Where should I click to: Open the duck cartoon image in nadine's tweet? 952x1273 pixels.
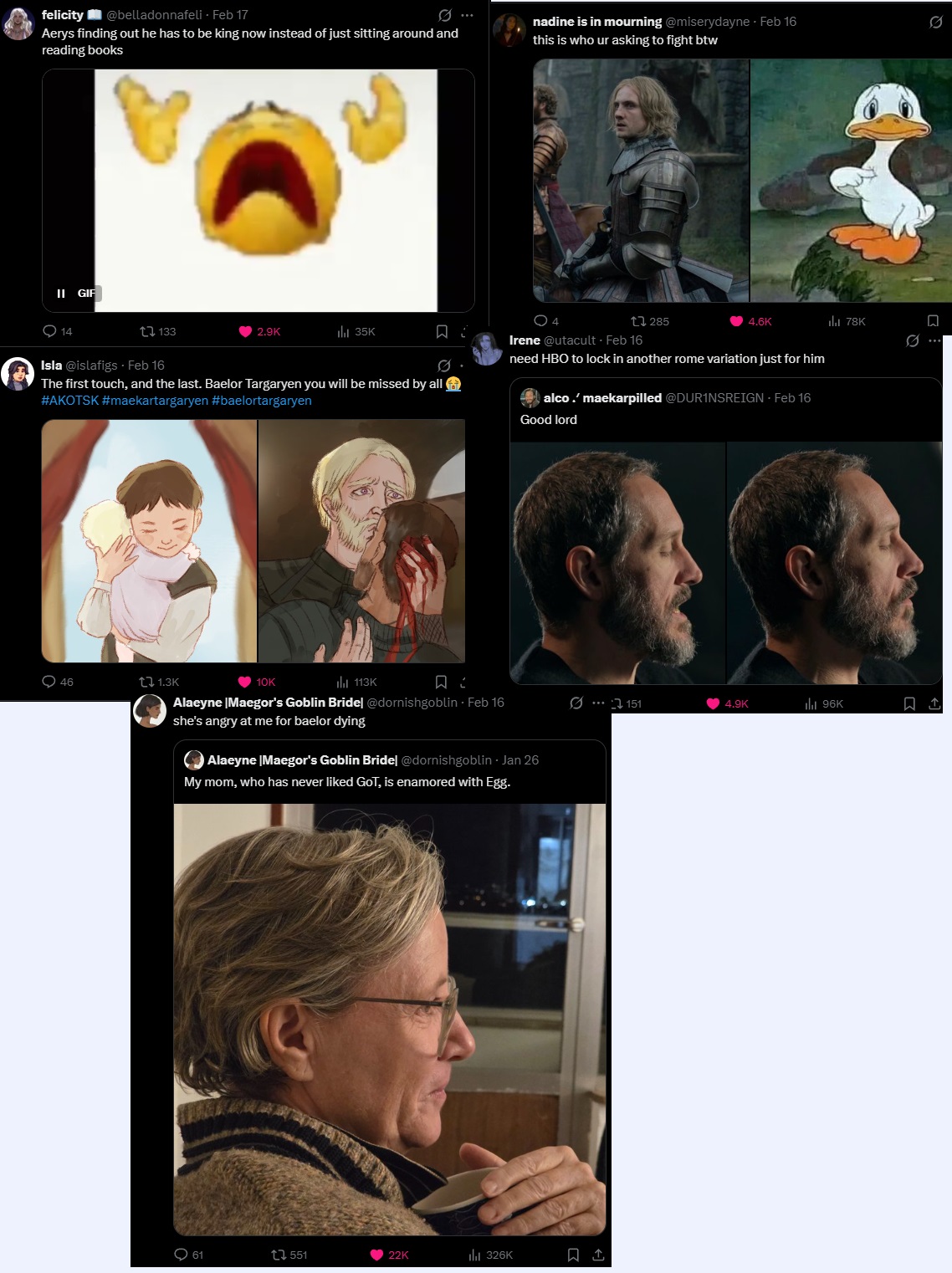pyautogui.click(x=851, y=180)
